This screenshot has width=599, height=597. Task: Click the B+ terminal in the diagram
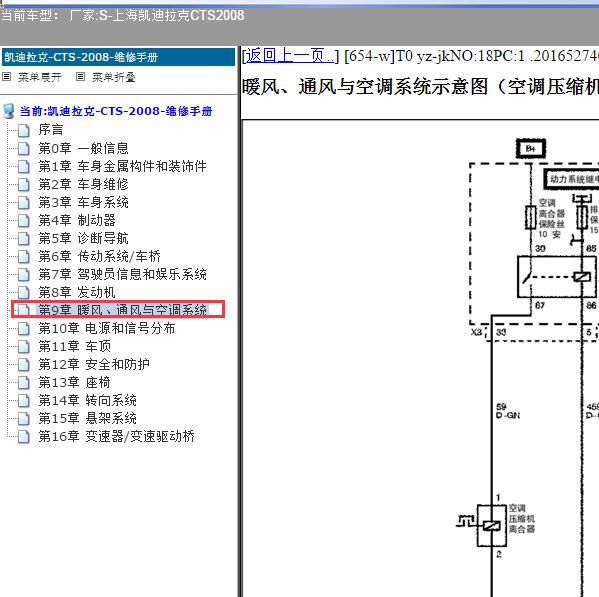[531, 149]
